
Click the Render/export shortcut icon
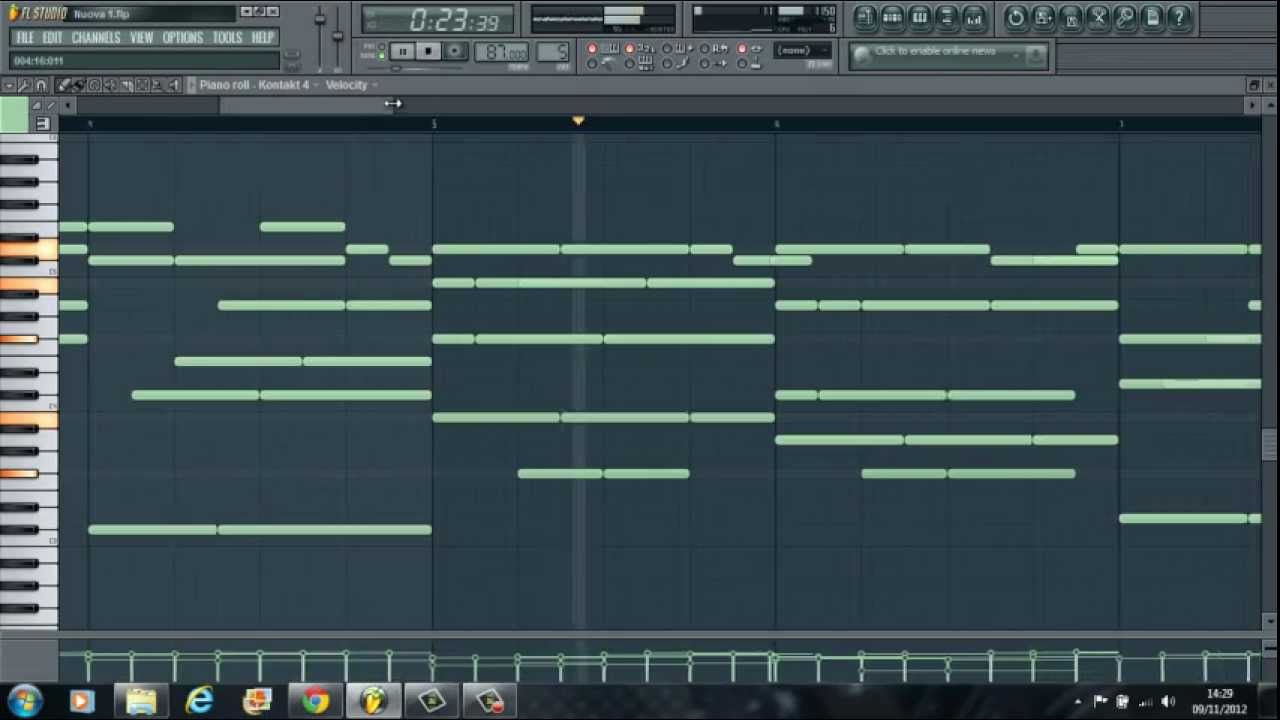coord(1071,17)
